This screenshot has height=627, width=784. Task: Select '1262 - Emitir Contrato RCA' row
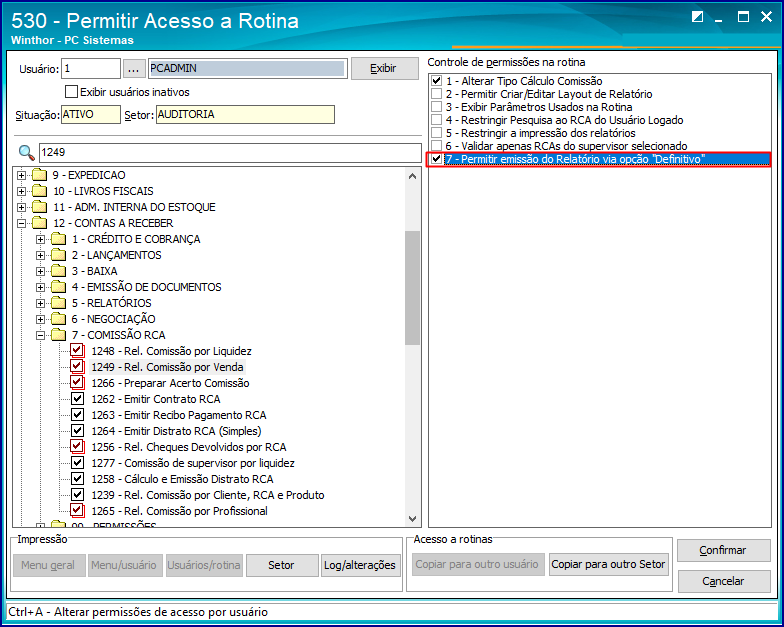pos(156,399)
